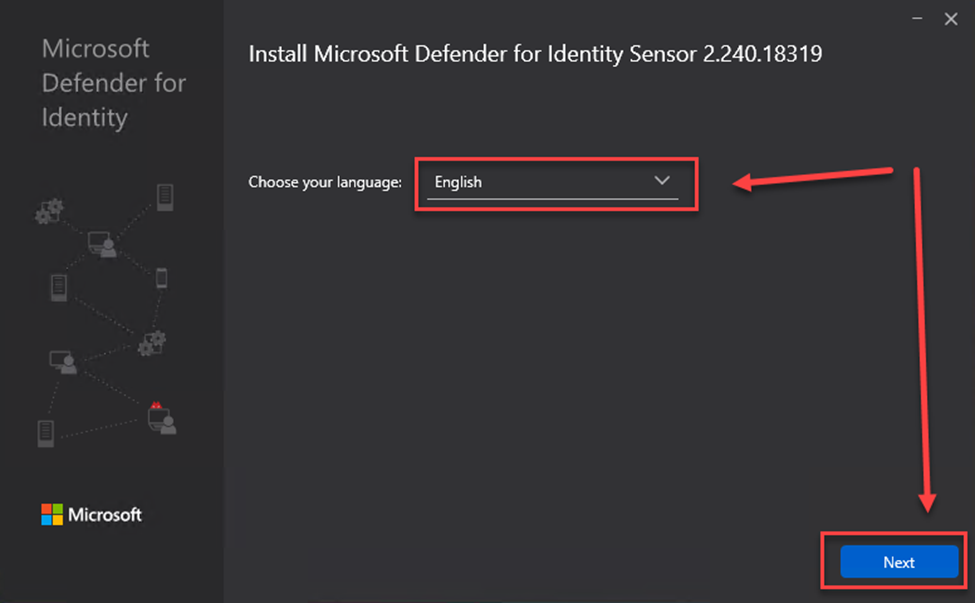Minimize the installer window
975x603 pixels.
click(916, 19)
